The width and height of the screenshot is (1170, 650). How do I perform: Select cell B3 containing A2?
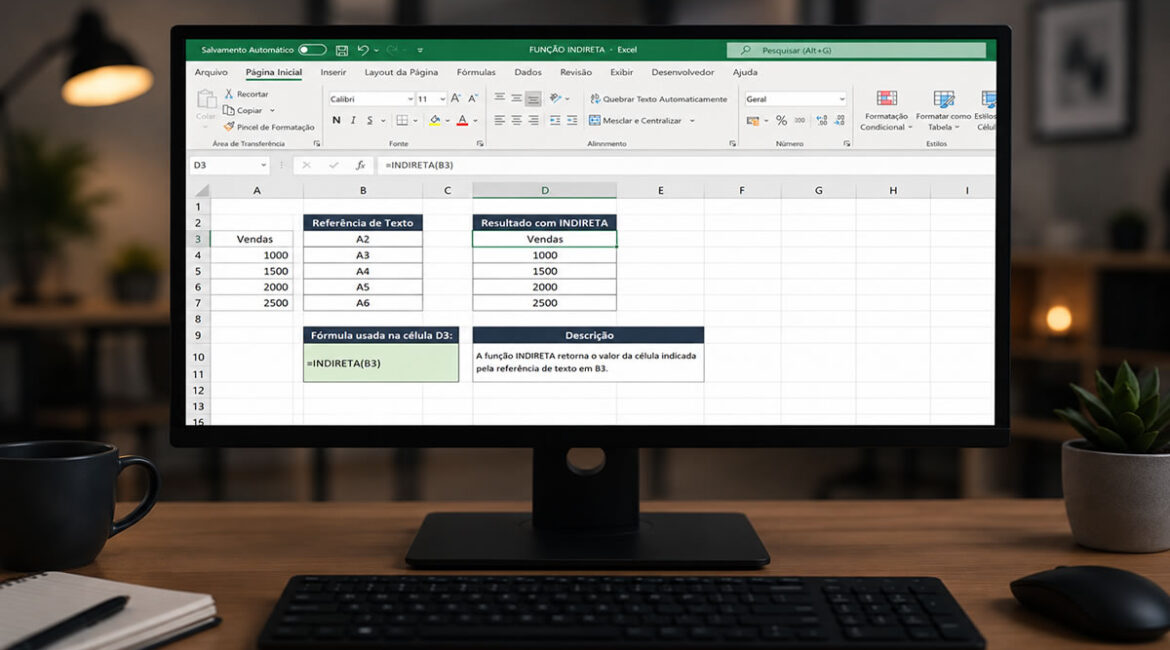tap(363, 239)
